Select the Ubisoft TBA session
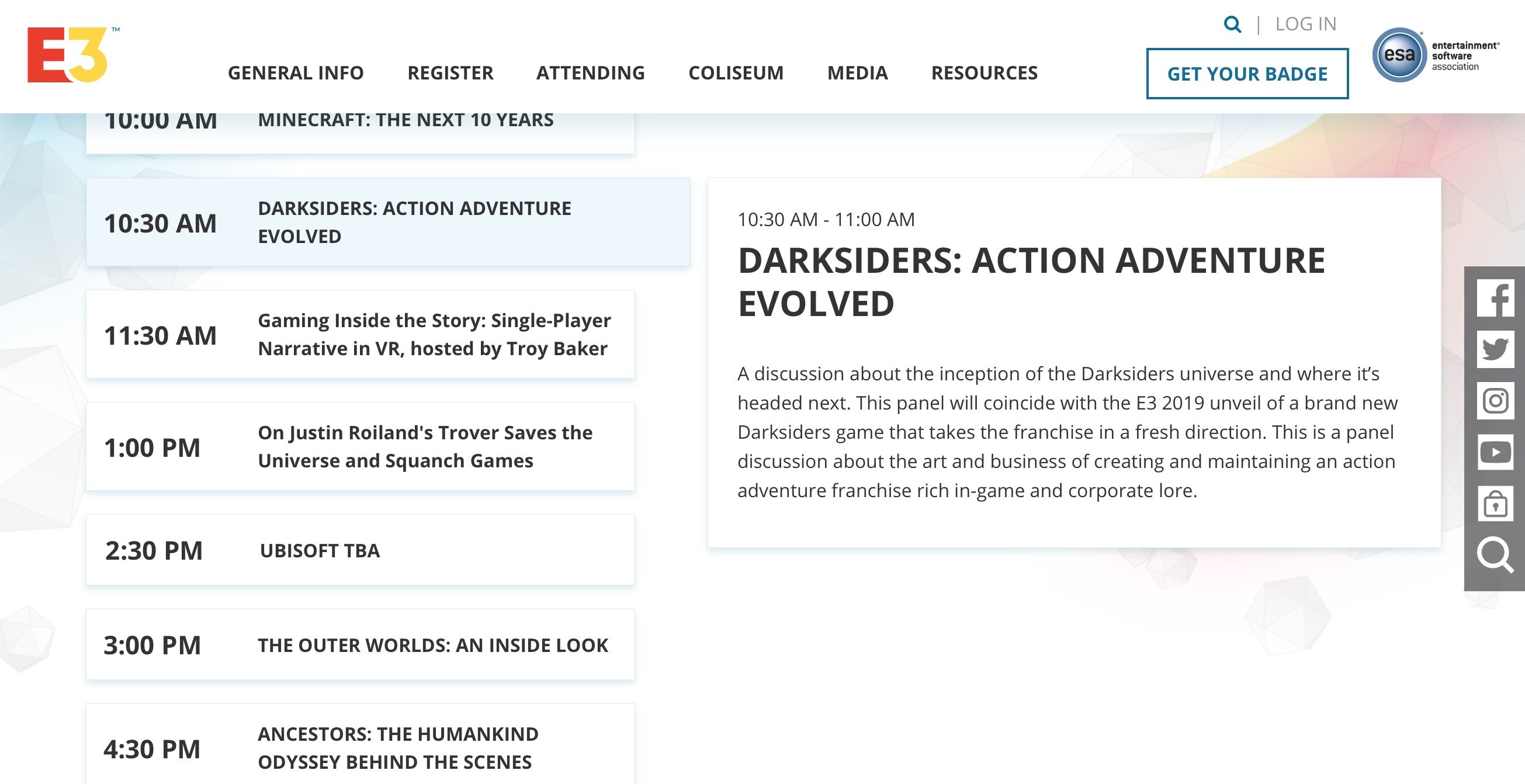1525x784 pixels. tap(361, 550)
